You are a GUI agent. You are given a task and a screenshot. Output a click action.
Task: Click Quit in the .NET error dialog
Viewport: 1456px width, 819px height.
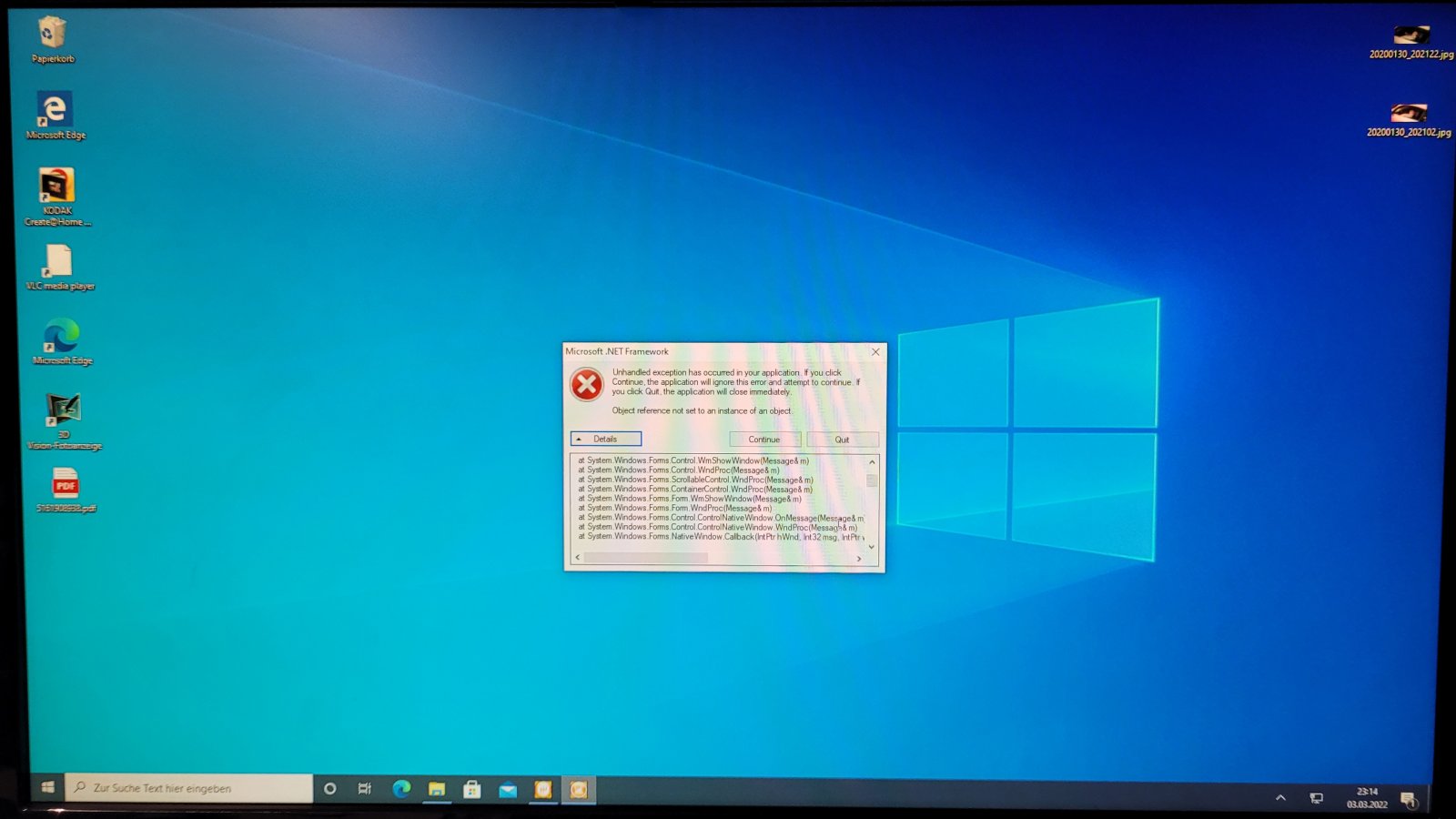(842, 440)
